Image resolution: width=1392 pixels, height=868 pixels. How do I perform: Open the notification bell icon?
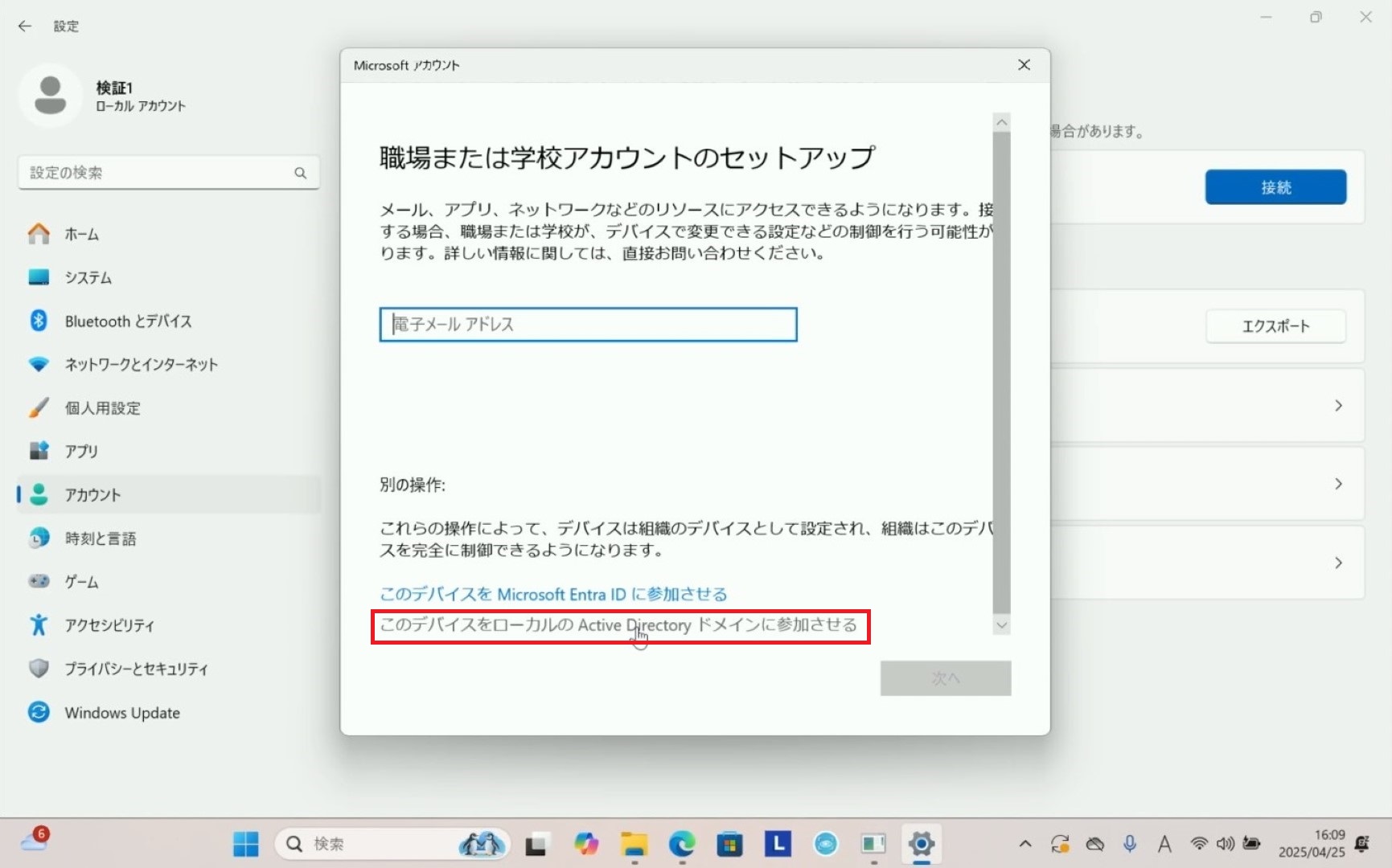tap(1362, 844)
